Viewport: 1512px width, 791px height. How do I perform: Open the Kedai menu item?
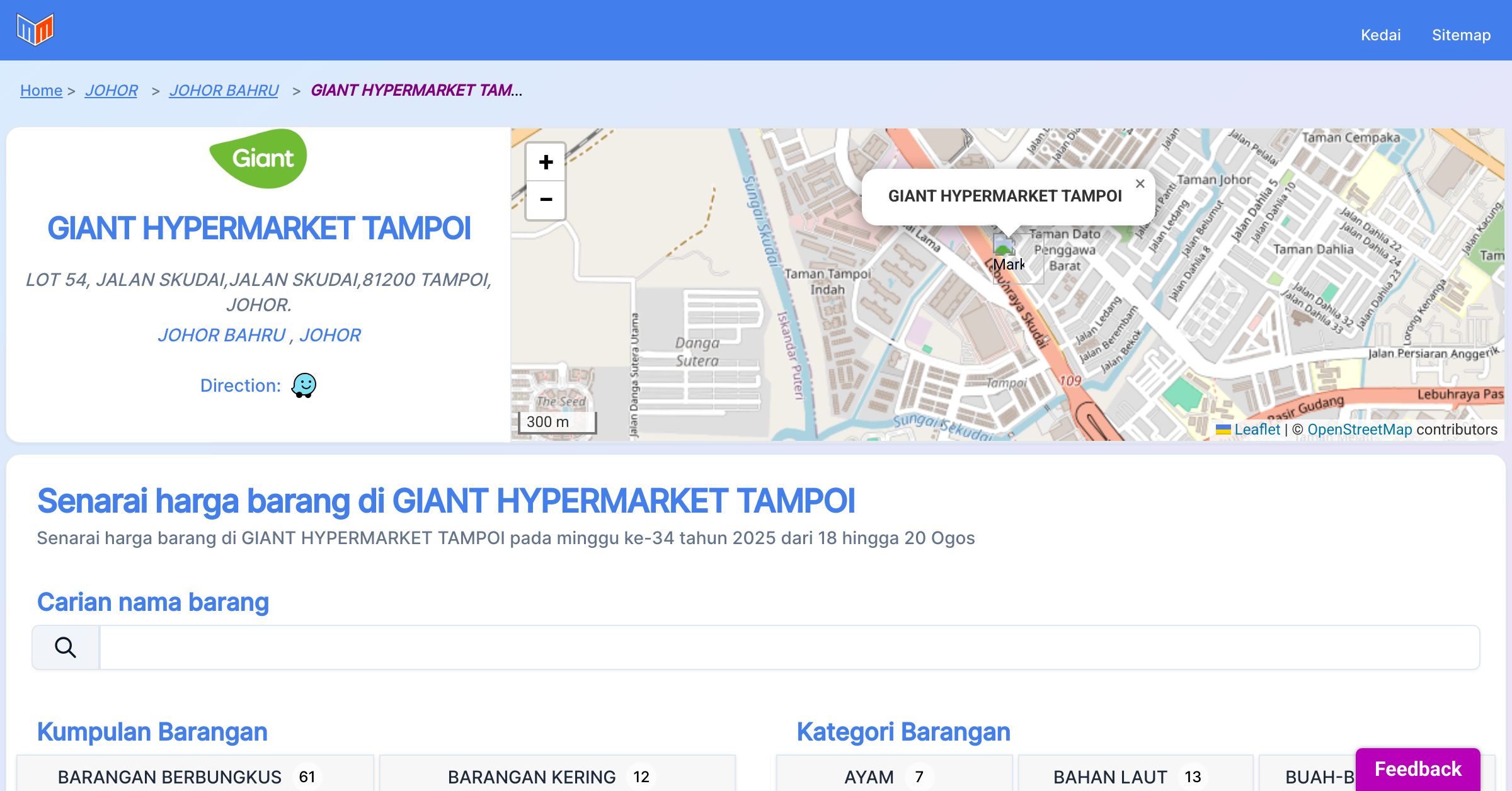click(x=1380, y=35)
